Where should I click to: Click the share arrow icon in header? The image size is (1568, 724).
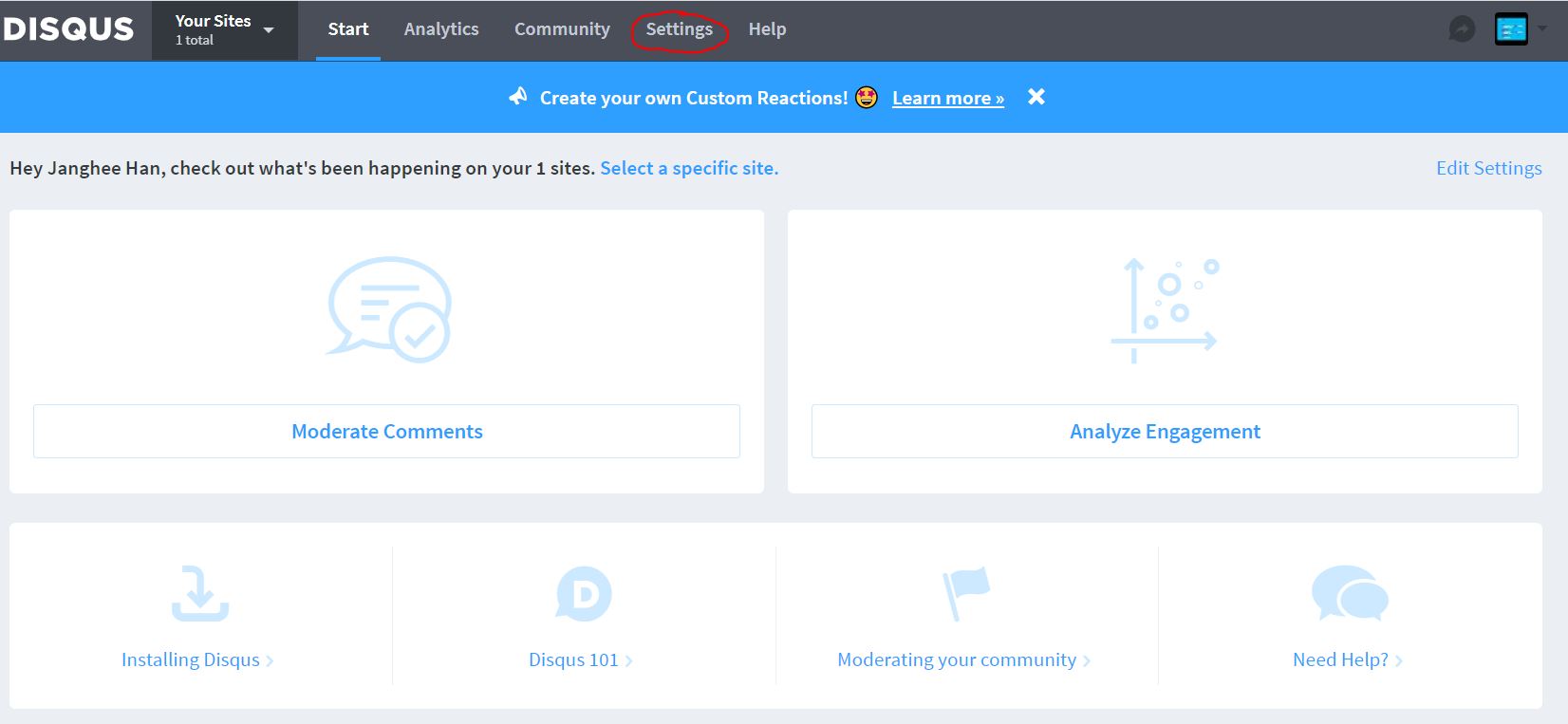coord(1462,29)
